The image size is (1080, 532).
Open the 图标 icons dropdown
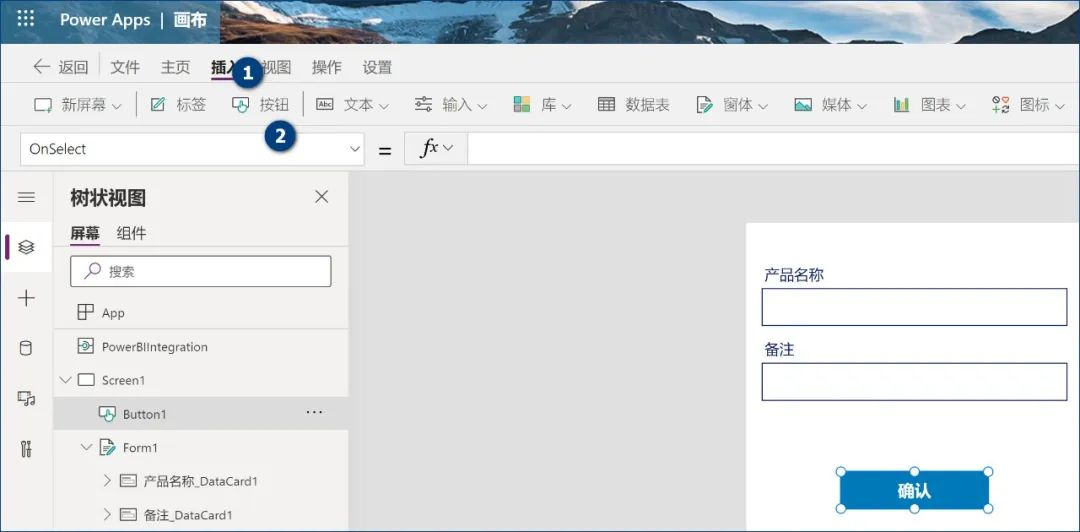1028,105
